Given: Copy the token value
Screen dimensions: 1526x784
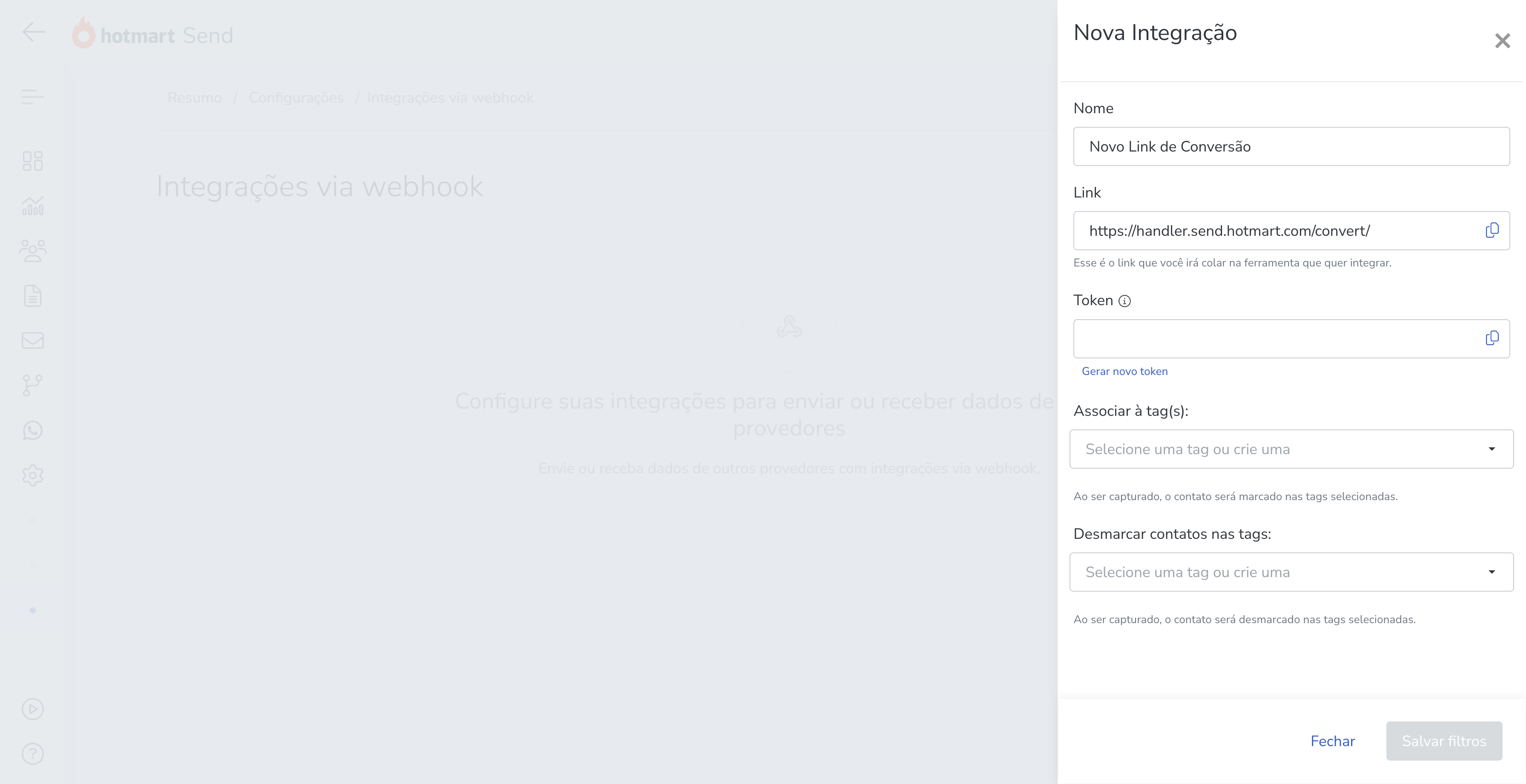Looking at the screenshot, I should (x=1492, y=338).
